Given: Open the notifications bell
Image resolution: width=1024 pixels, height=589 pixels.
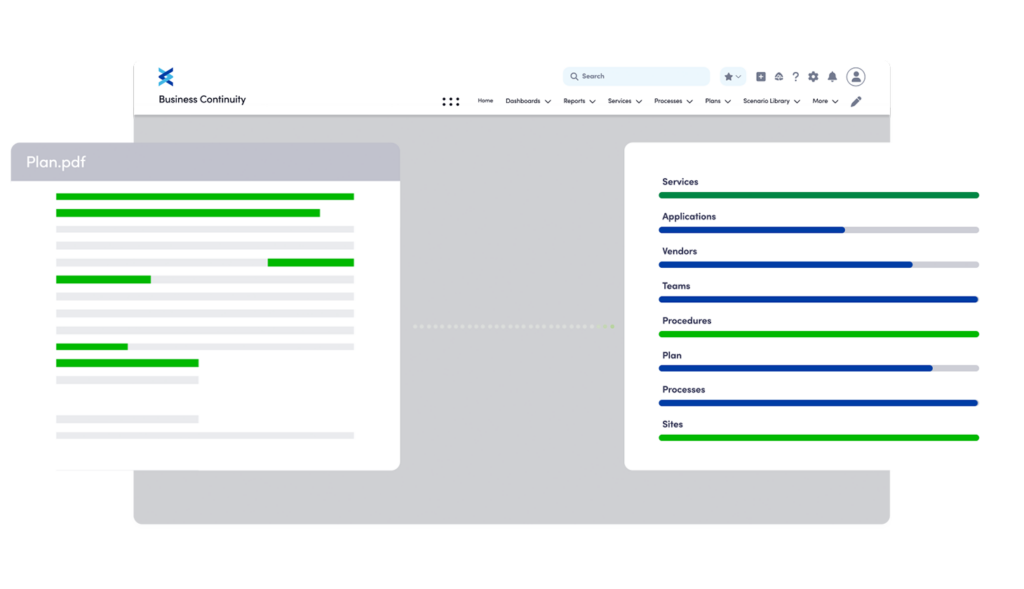Looking at the screenshot, I should pos(832,77).
